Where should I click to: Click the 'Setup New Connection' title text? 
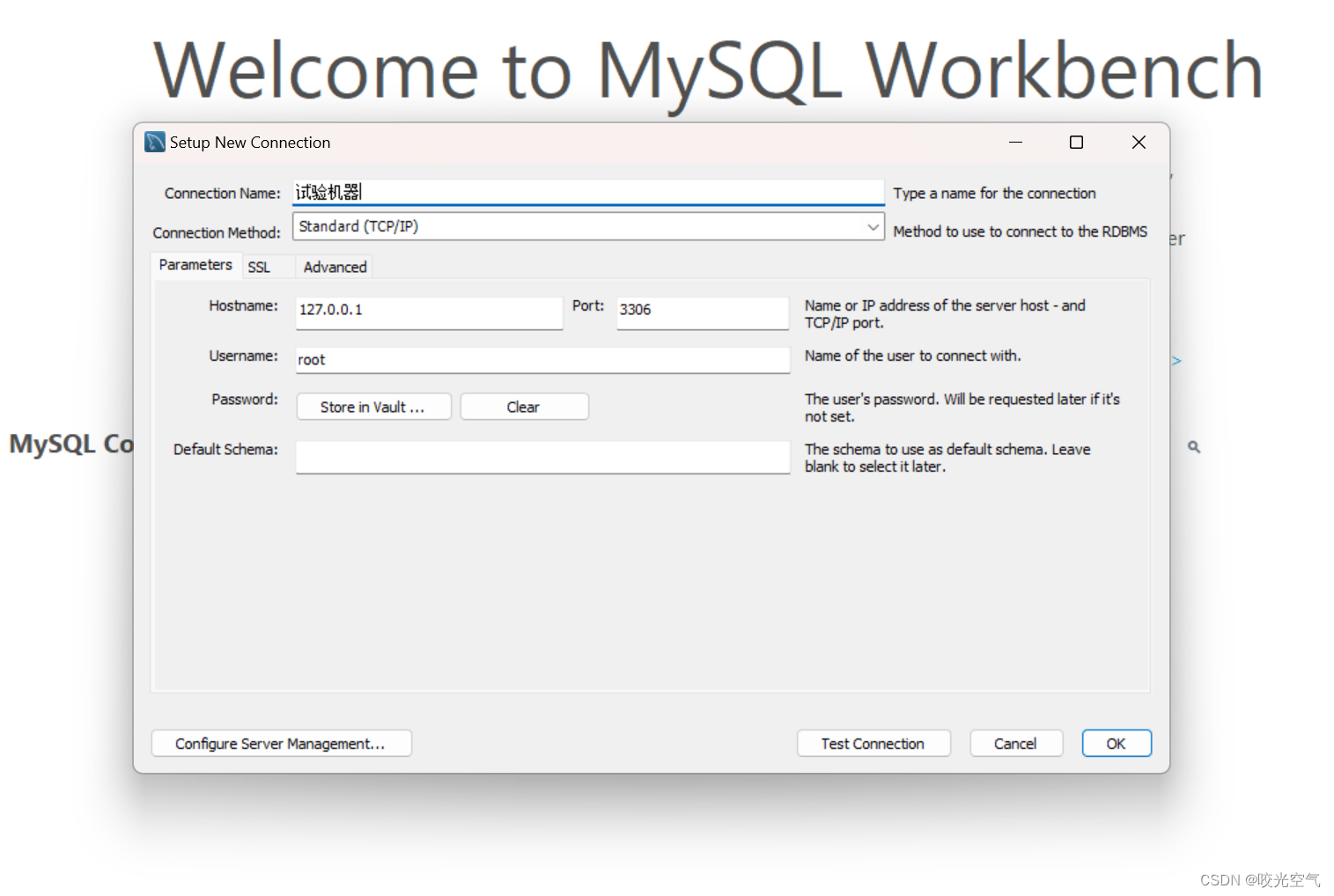[x=250, y=143]
